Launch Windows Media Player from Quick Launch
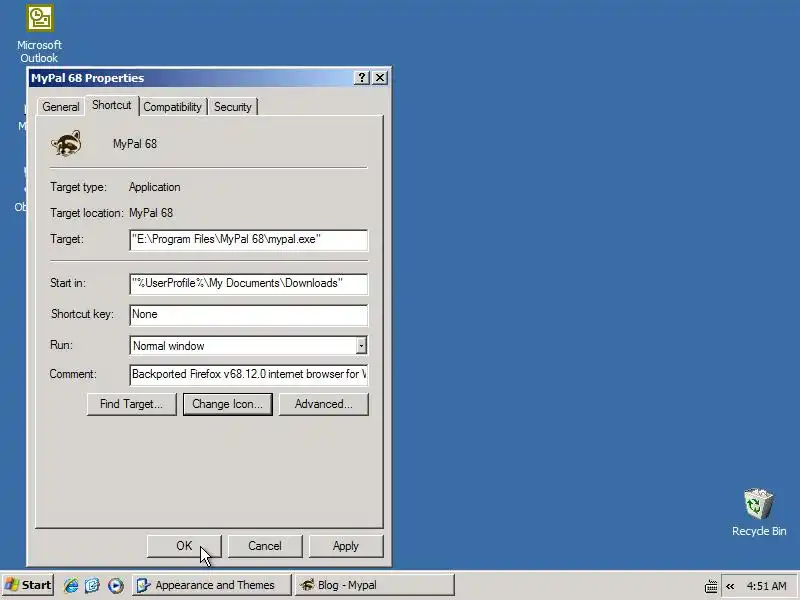The height and width of the screenshot is (600, 800). 115,585
